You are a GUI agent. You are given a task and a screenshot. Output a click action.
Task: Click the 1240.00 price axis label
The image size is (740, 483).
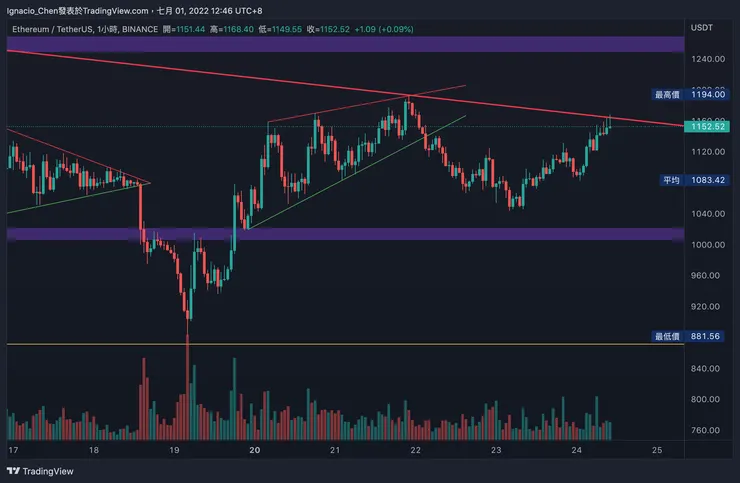click(x=708, y=59)
